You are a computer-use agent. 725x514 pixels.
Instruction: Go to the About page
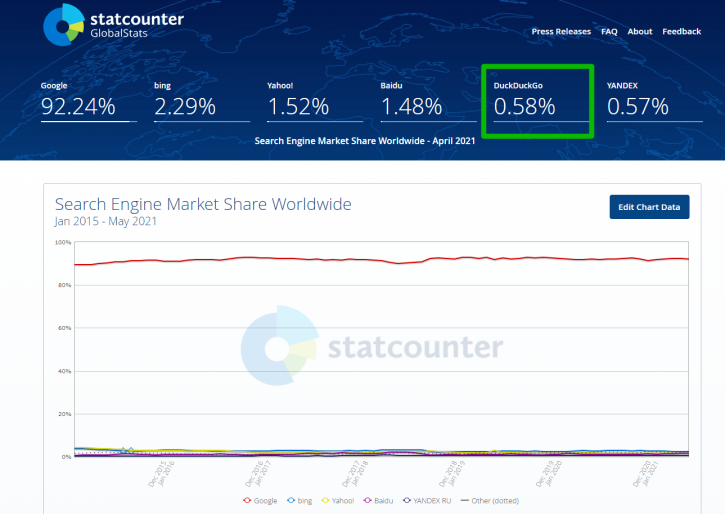click(639, 31)
